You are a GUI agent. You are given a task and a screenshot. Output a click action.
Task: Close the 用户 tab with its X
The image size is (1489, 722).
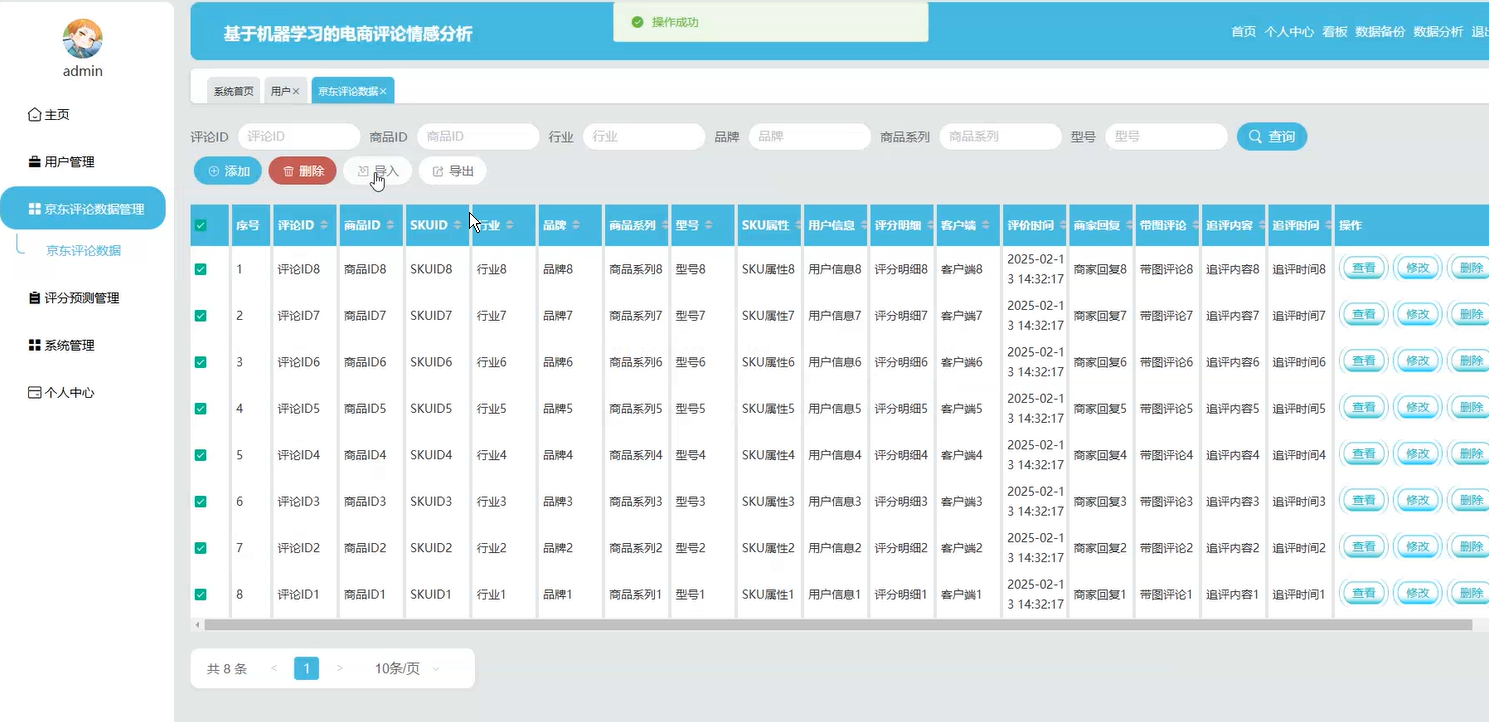click(x=295, y=91)
